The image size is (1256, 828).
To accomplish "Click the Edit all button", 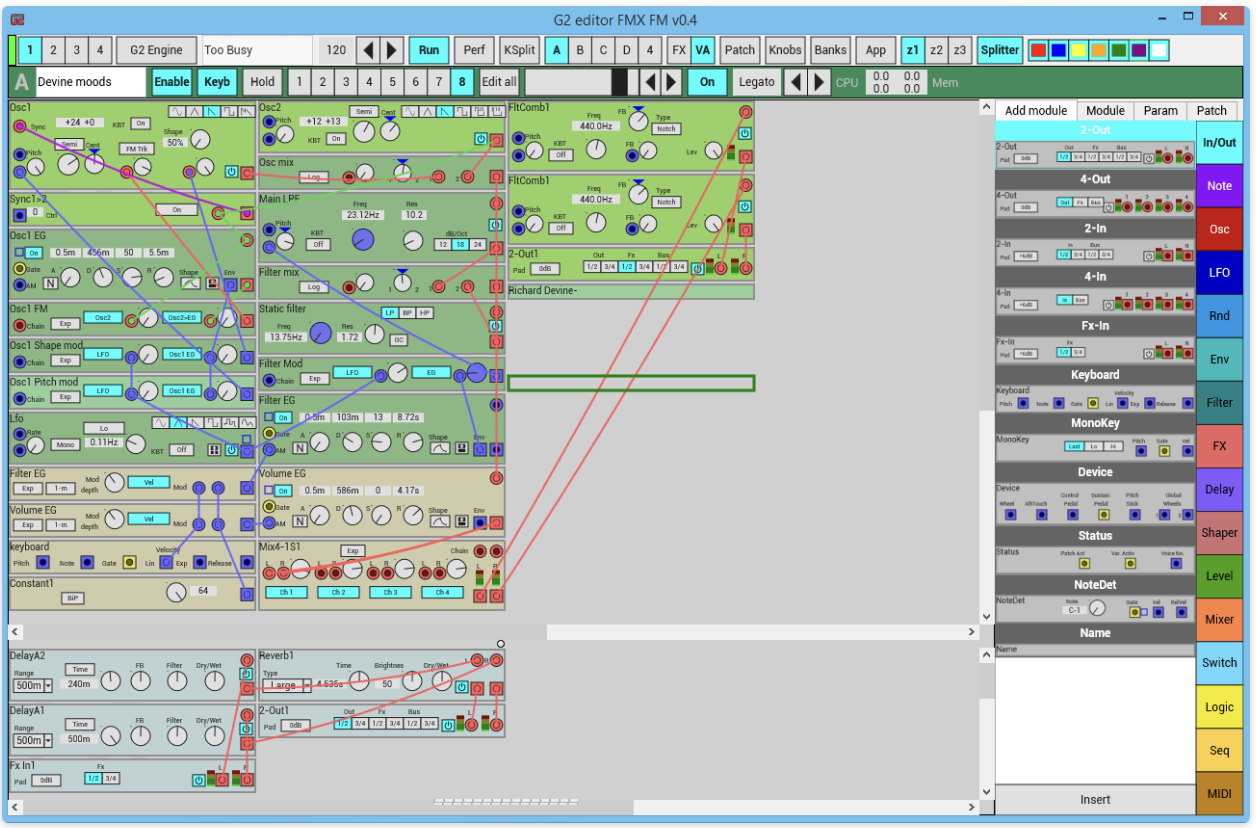I will point(499,82).
